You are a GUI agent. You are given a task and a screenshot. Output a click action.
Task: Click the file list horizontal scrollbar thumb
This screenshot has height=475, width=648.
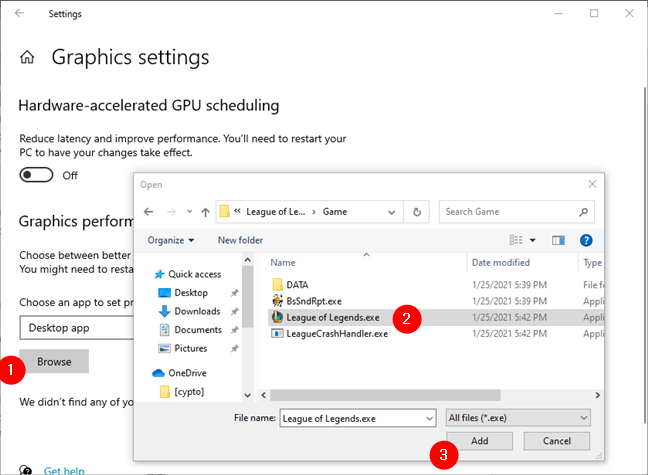click(x=385, y=395)
